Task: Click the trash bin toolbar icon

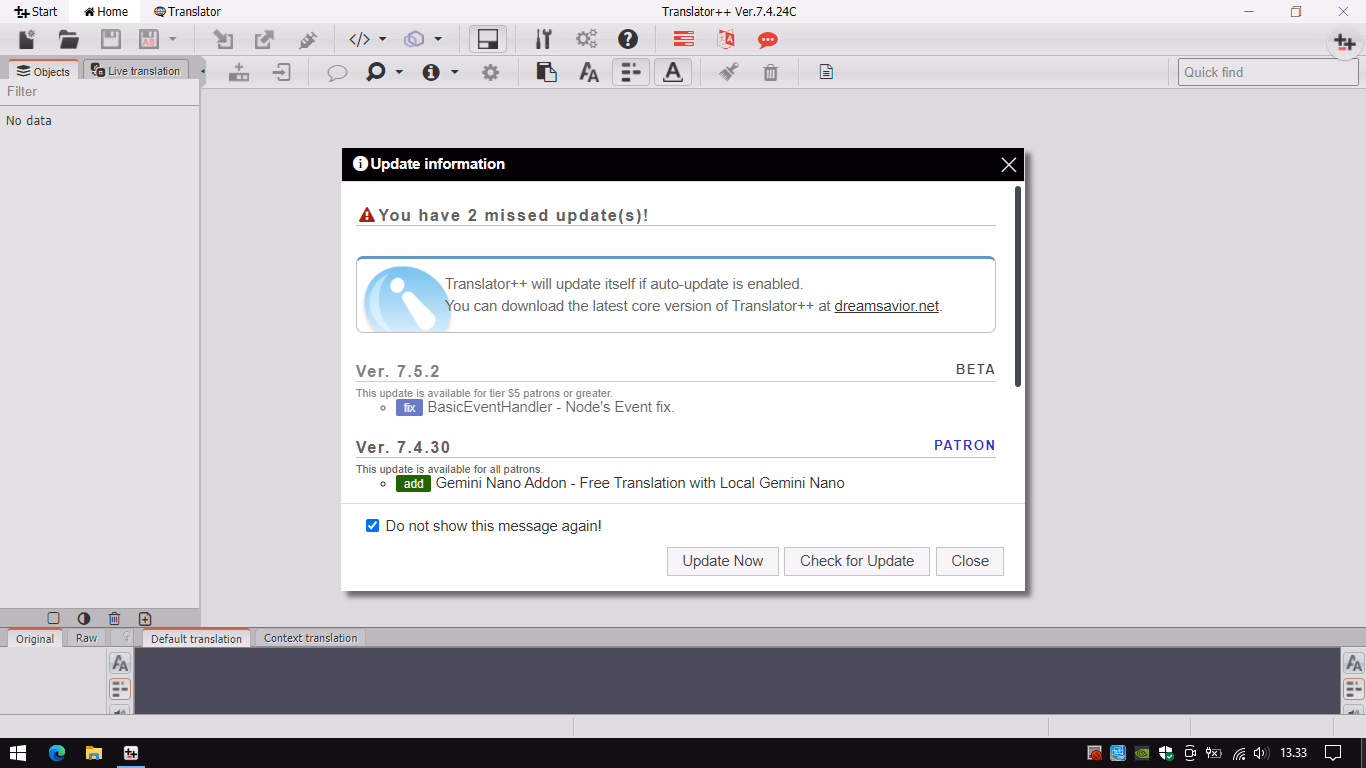Action: click(770, 72)
